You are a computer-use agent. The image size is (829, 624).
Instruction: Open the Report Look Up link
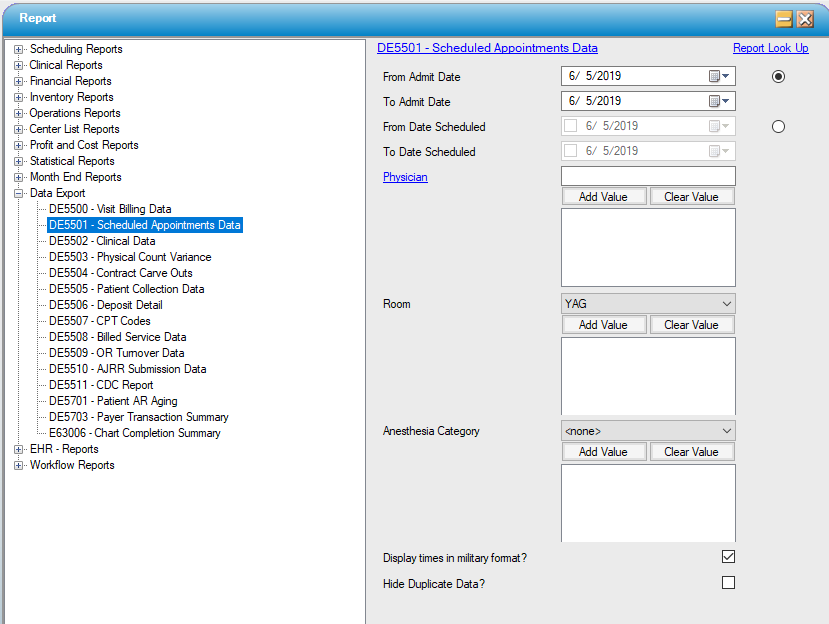[771, 47]
